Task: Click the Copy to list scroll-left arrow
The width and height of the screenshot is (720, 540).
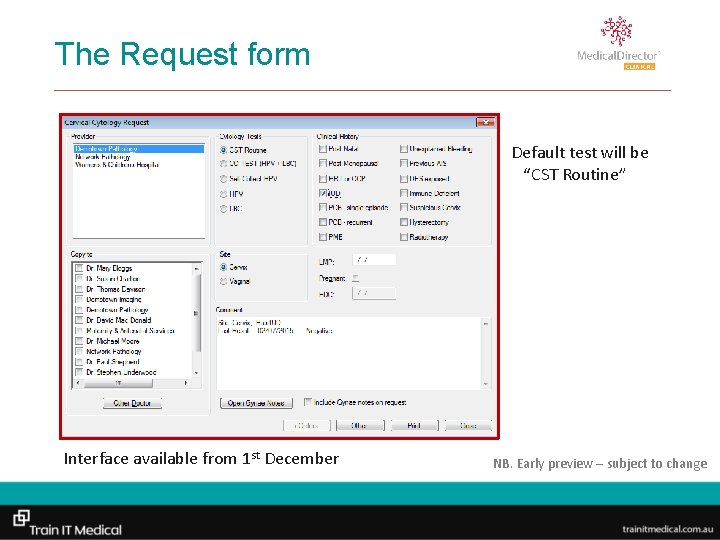Action: (77, 383)
